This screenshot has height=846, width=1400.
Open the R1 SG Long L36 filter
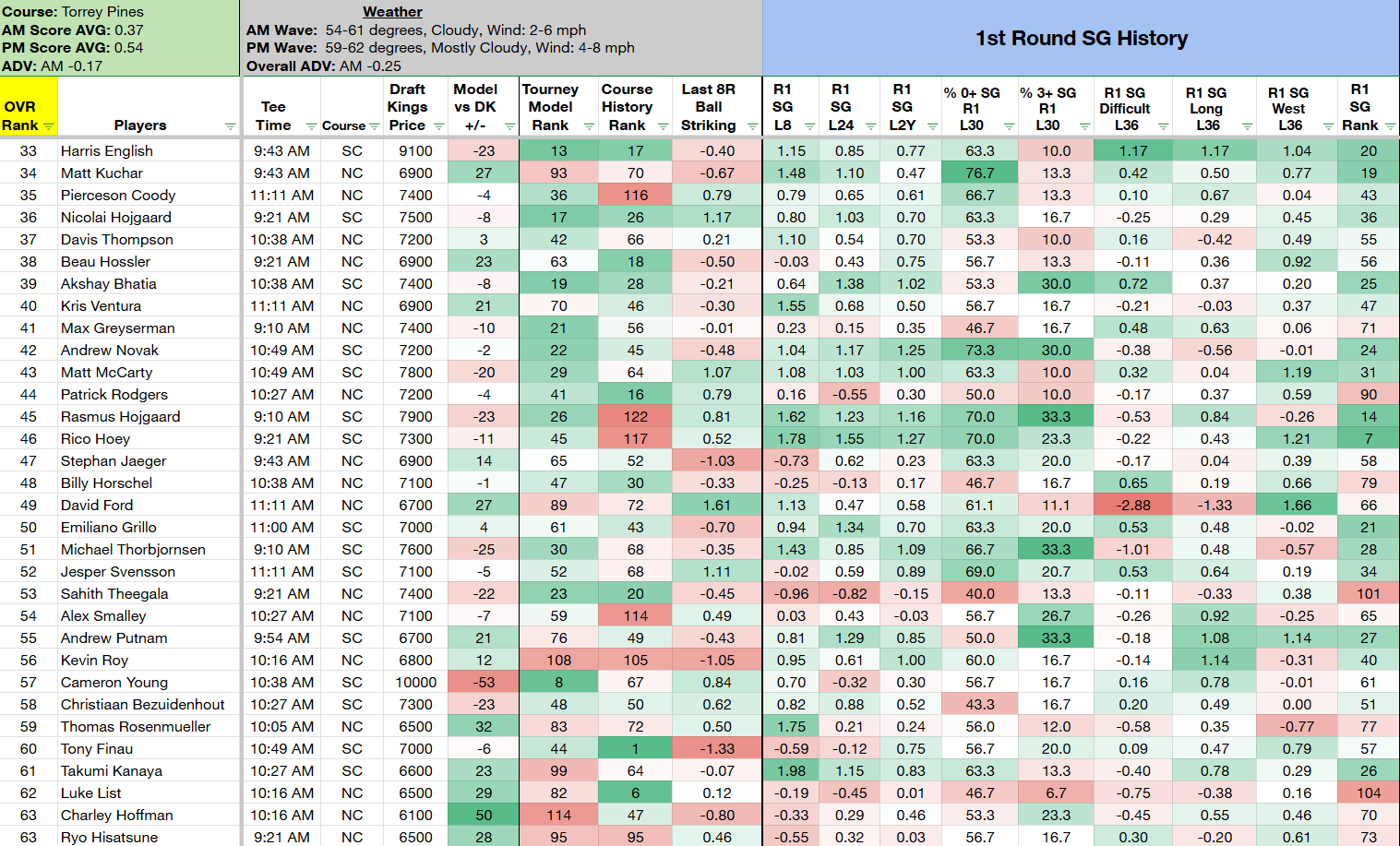coord(1247,126)
